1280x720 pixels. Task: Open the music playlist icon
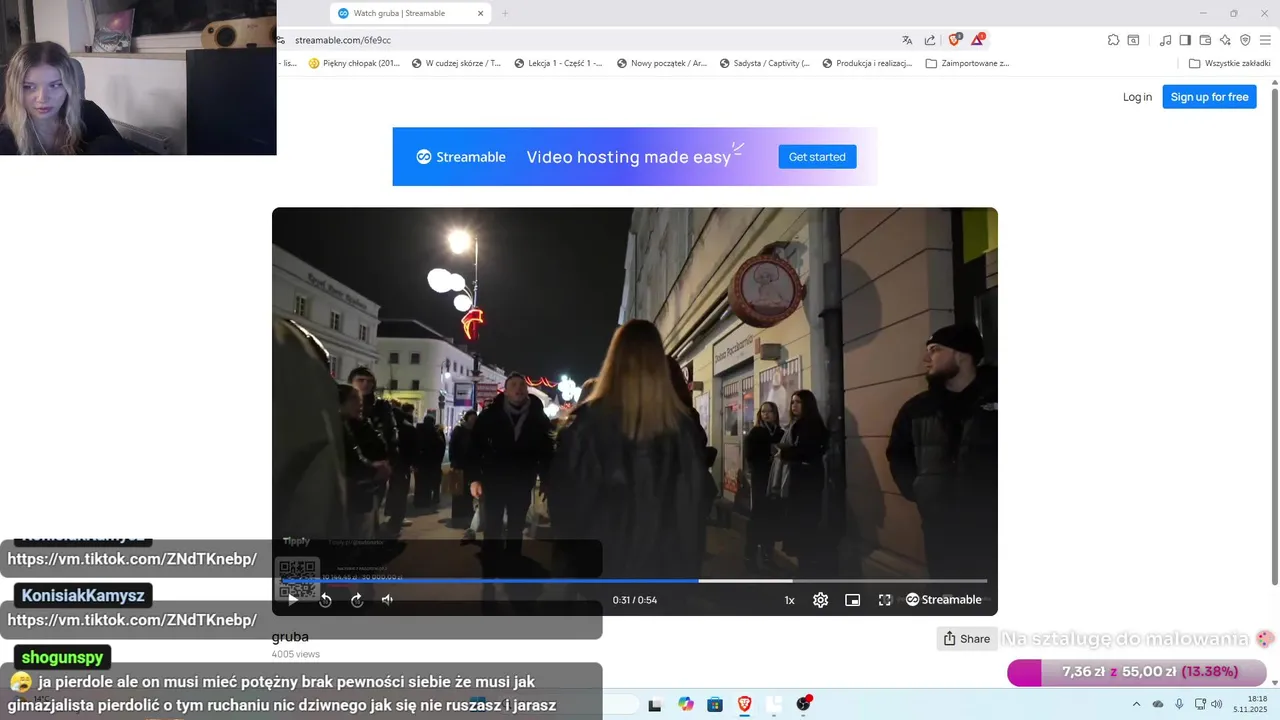point(1165,40)
